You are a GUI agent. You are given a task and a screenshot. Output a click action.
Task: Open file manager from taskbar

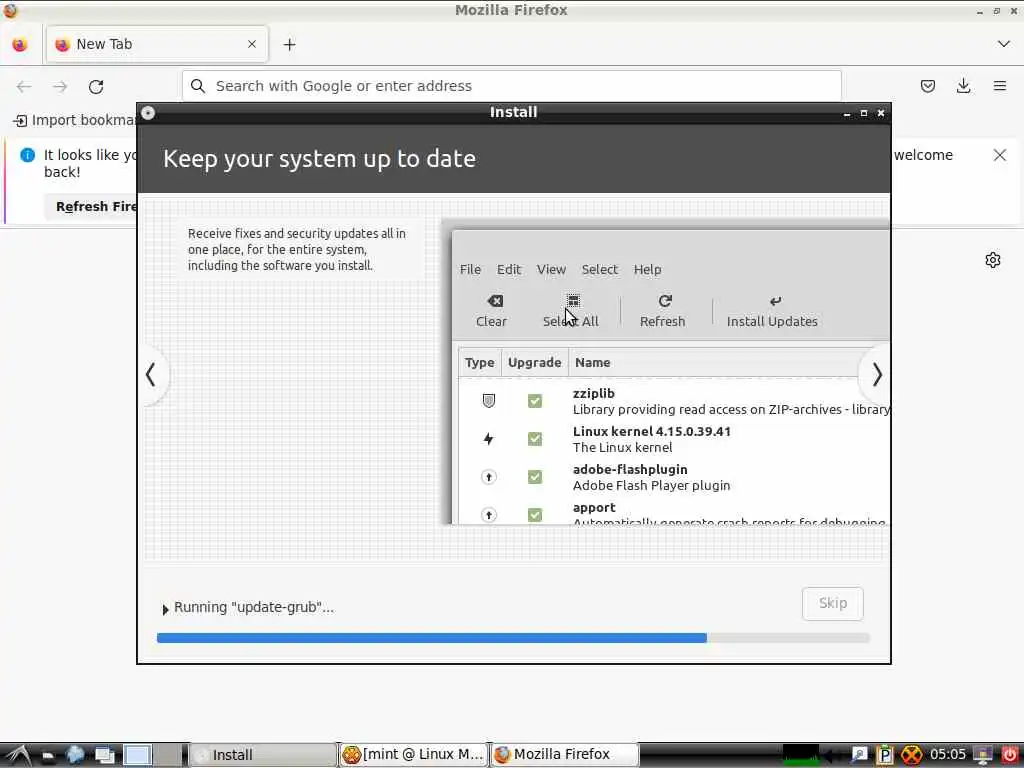tap(48, 756)
